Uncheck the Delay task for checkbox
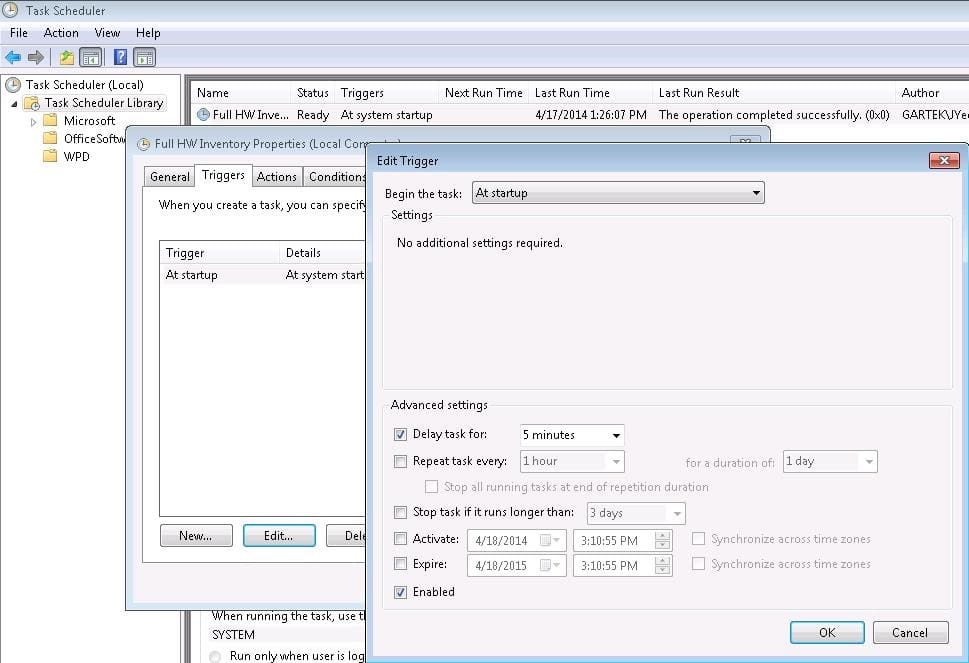This screenshot has height=663, width=969. point(400,434)
